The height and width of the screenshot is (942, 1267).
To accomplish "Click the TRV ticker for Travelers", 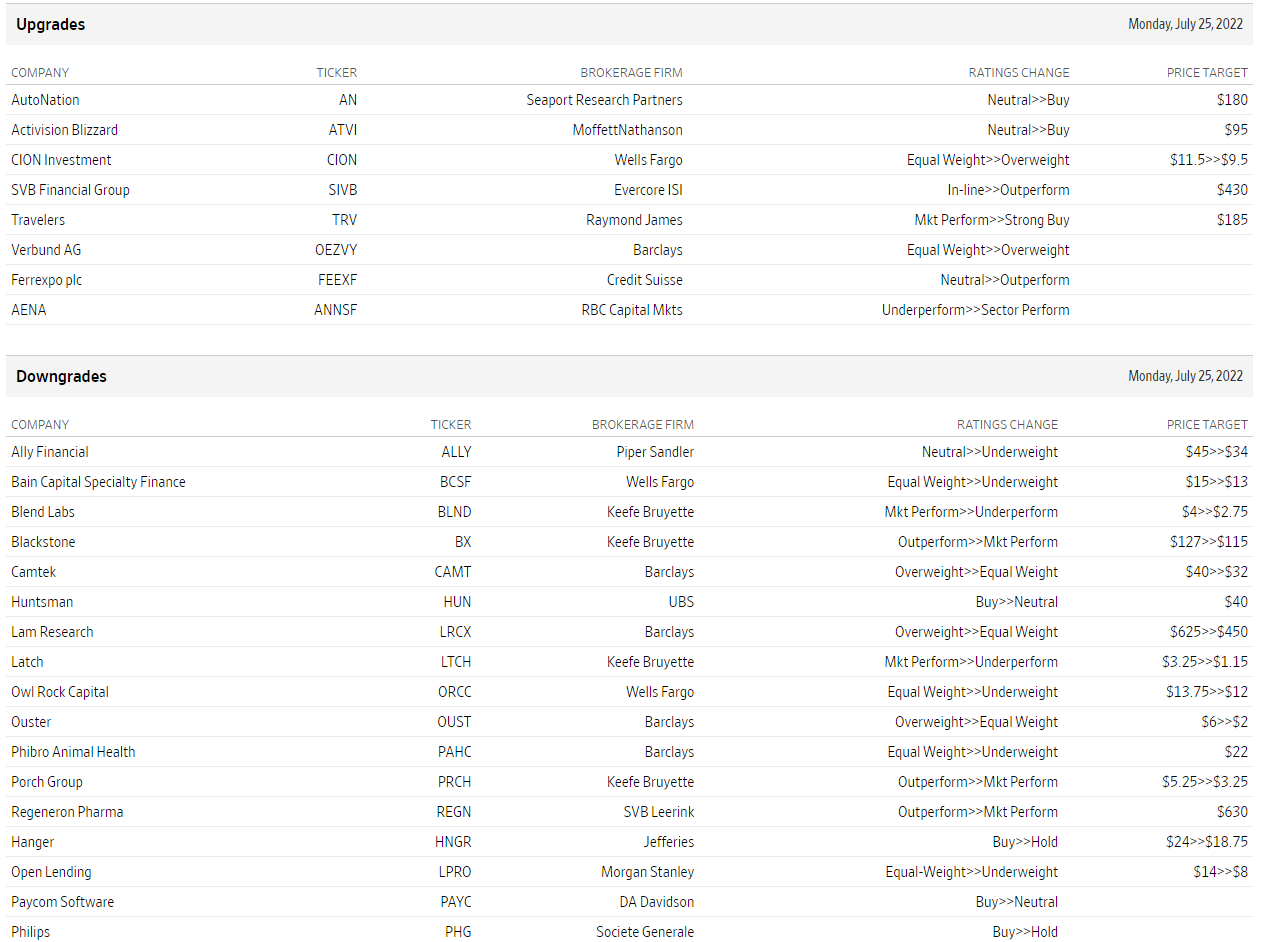I will tap(344, 220).
